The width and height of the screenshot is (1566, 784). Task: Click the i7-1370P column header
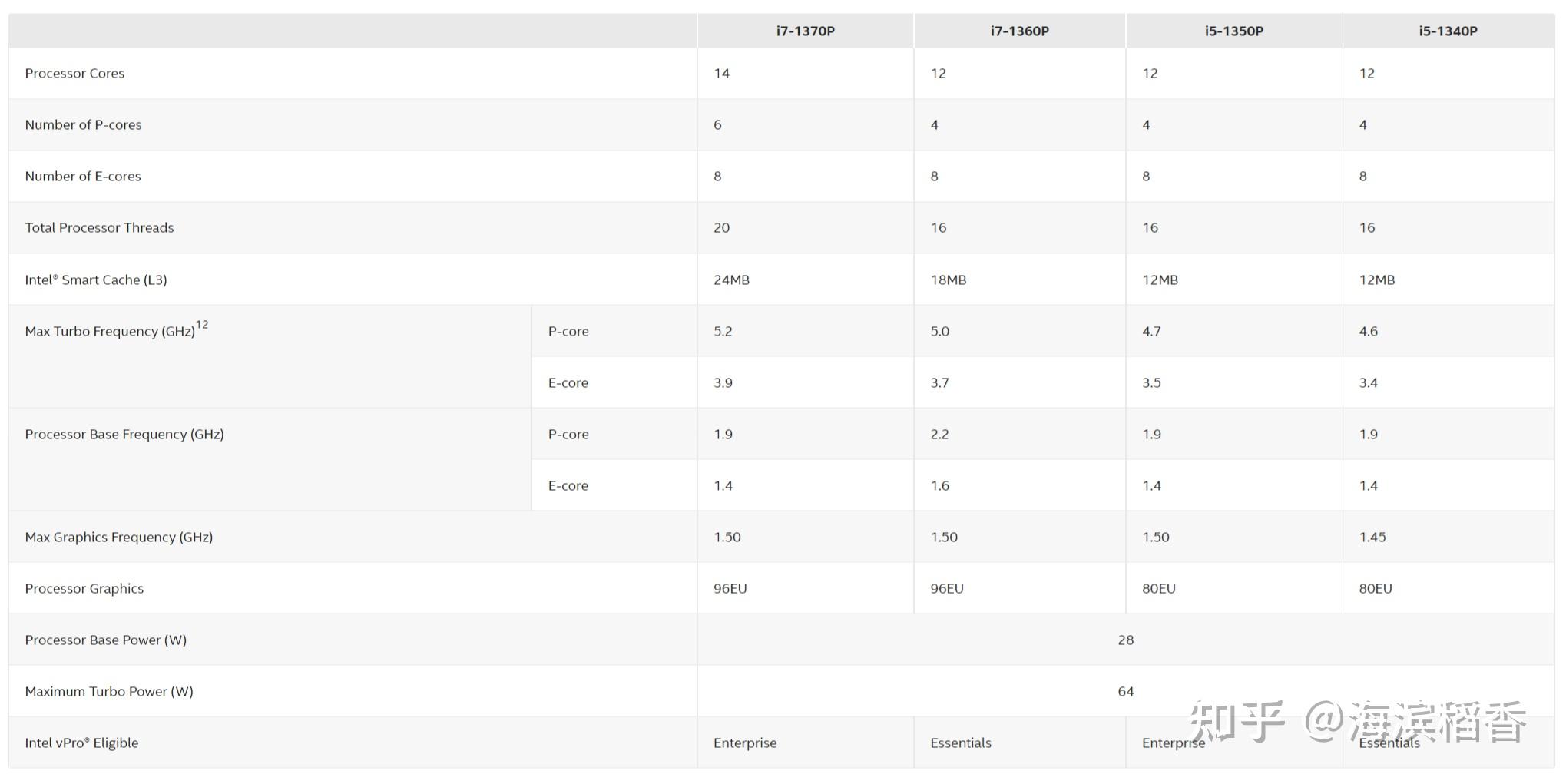tap(805, 31)
